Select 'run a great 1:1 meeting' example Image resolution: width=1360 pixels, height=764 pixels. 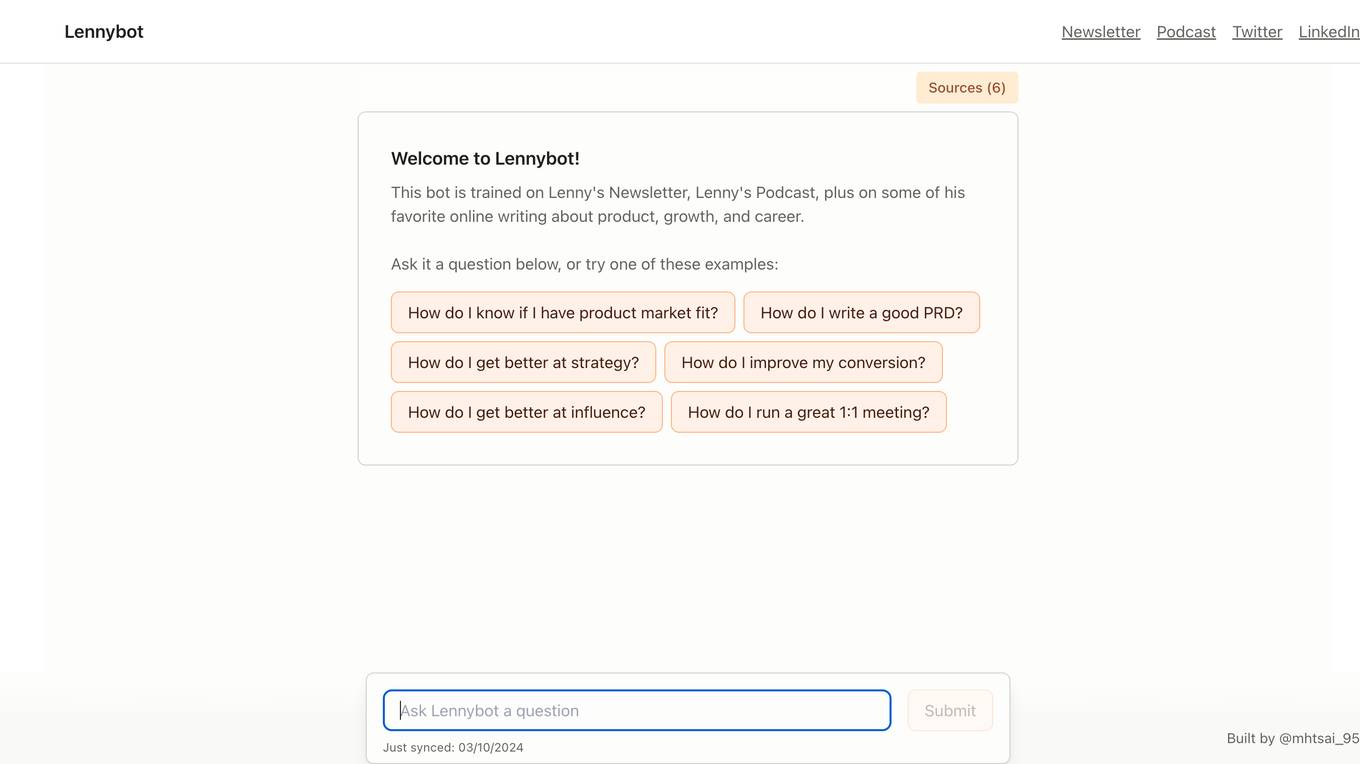click(x=808, y=412)
